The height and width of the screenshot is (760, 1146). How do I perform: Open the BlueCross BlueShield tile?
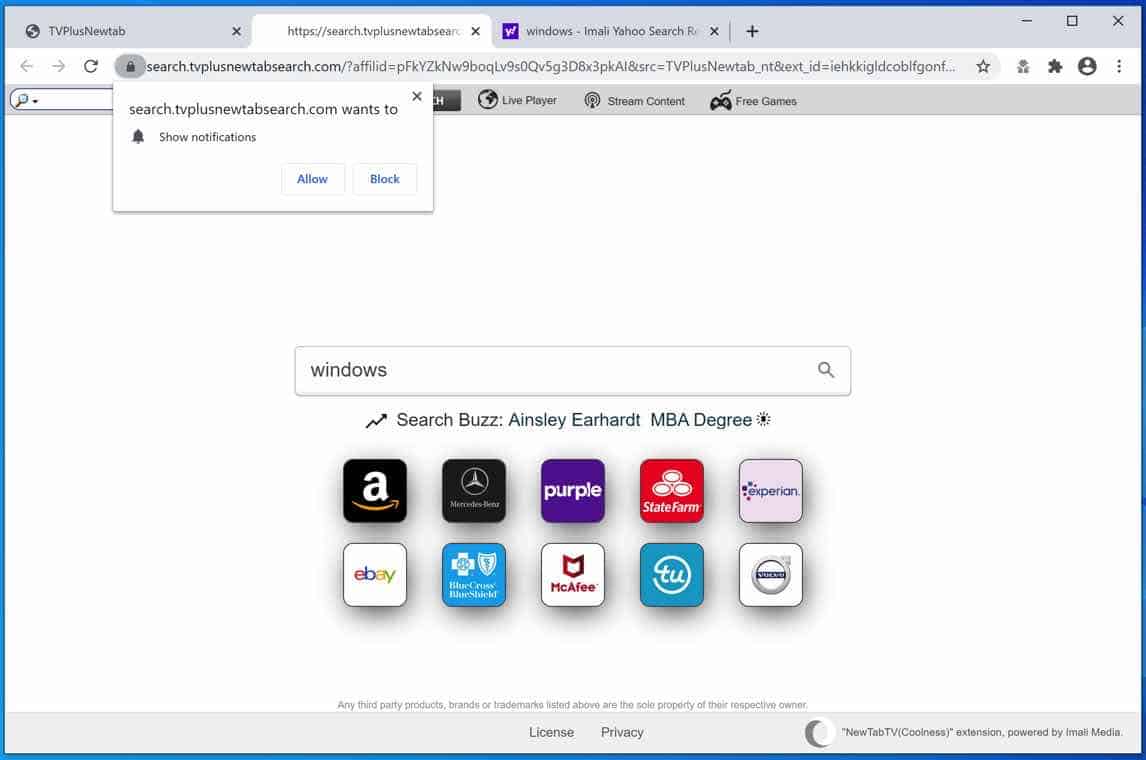pyautogui.click(x=474, y=574)
